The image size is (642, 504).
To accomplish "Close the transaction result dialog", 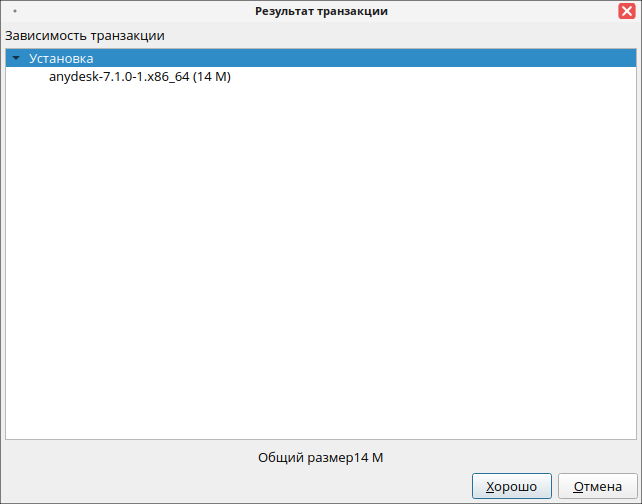I will click(x=626, y=11).
